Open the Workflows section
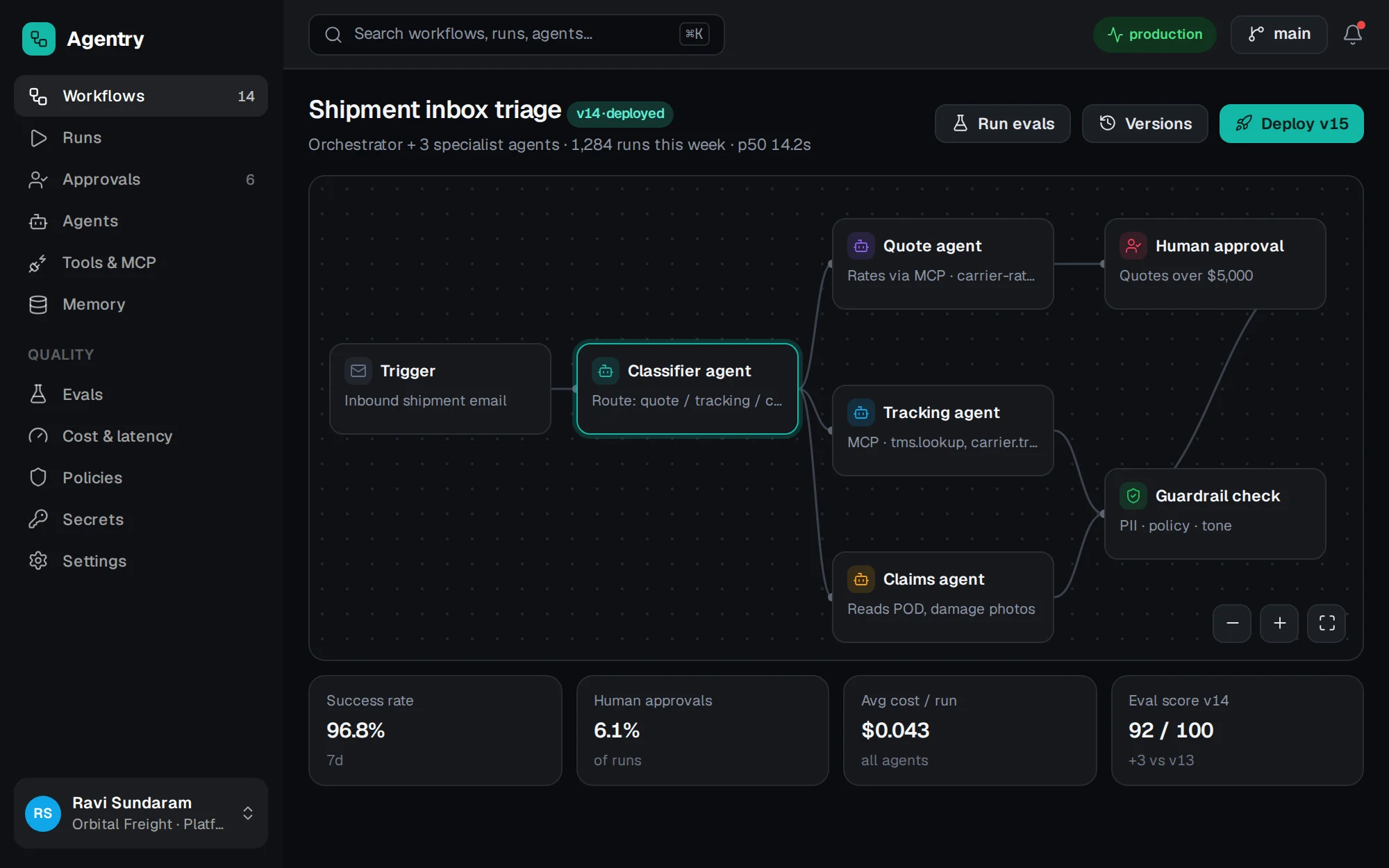Viewport: 1389px width, 868px height. [x=141, y=96]
